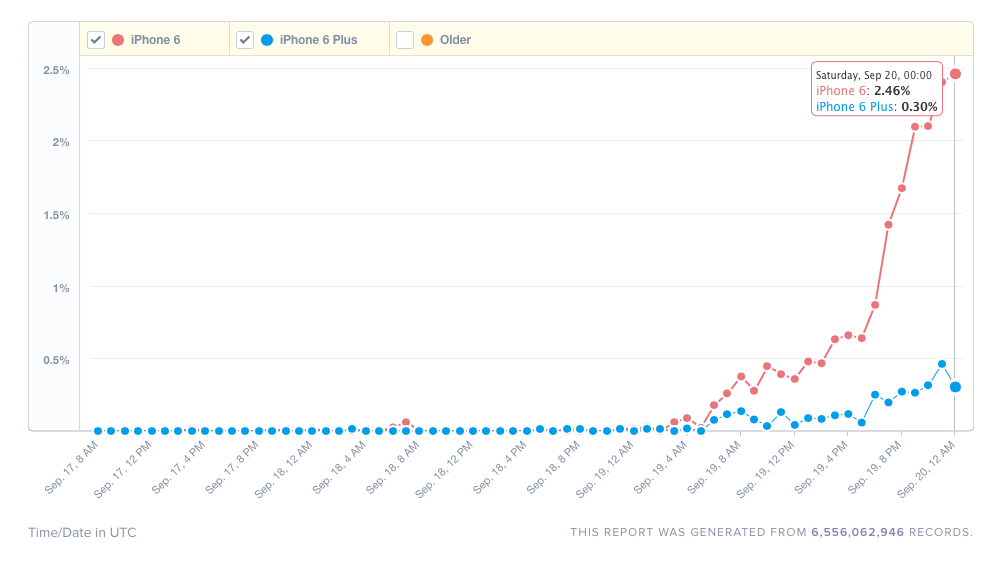
Task: Click the highlighted iPhone 6 Plus point at 0.30%
Action: [955, 387]
